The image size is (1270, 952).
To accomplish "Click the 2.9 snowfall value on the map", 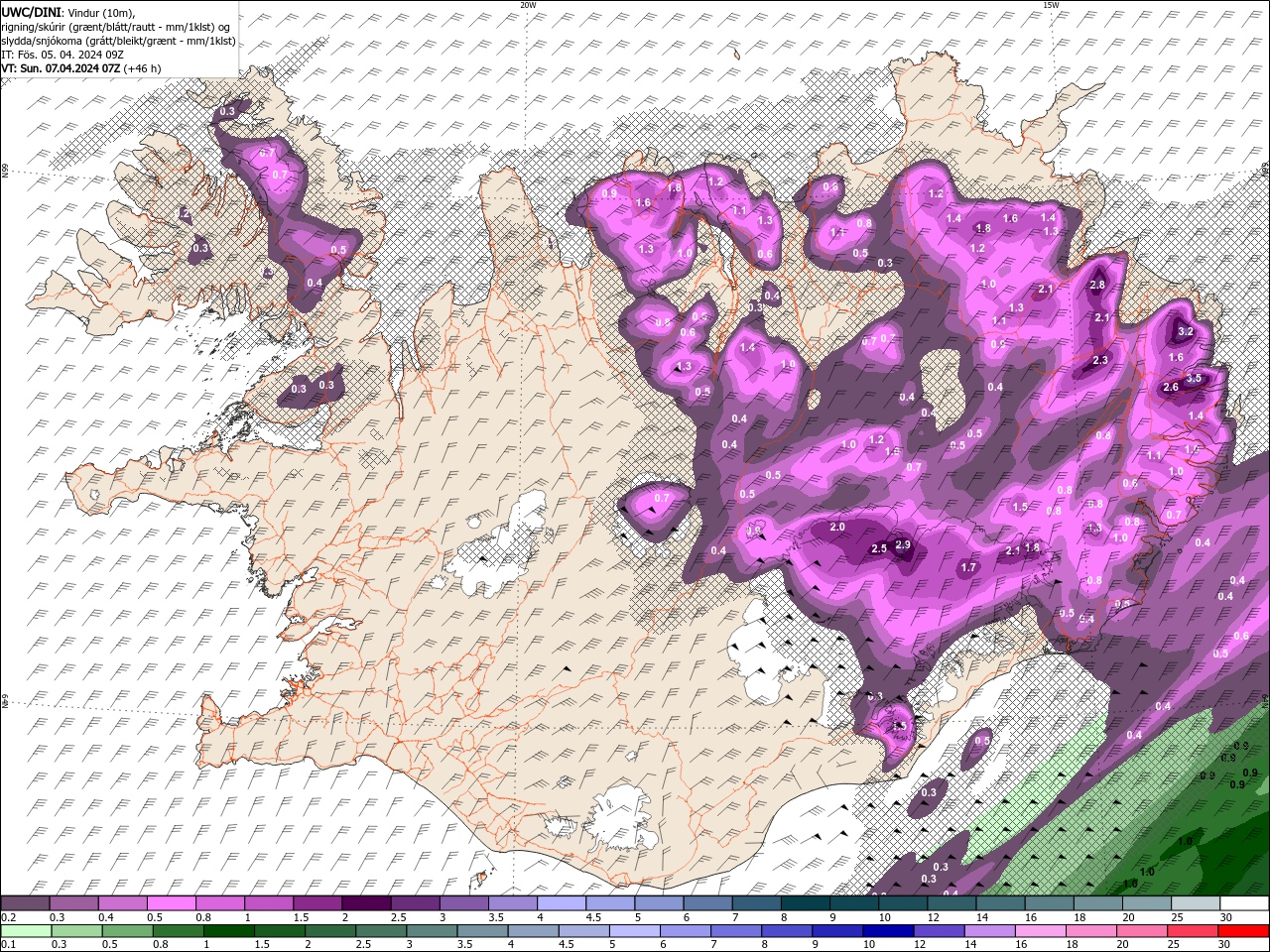I will [x=903, y=544].
